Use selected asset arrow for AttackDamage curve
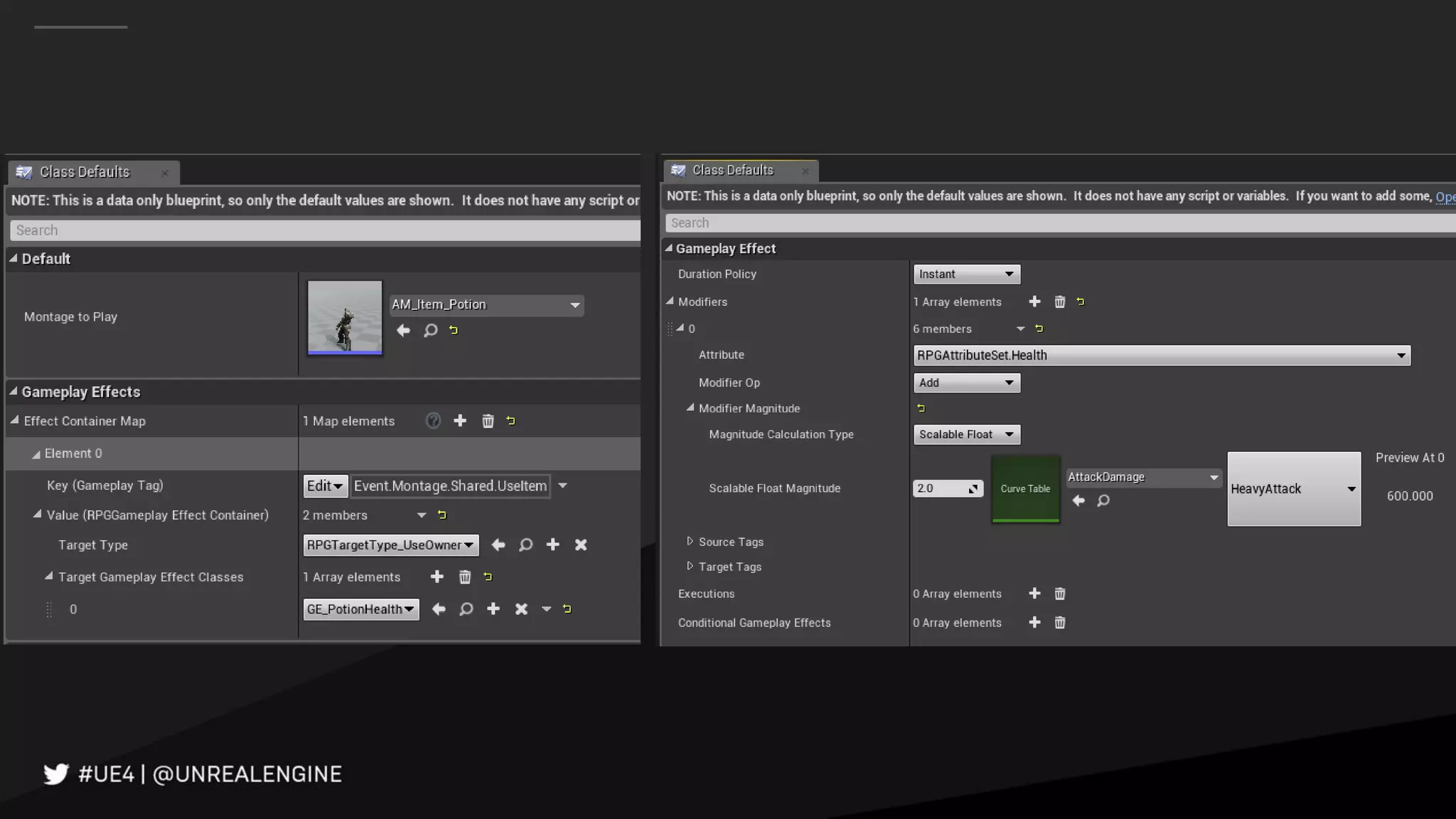1456x819 pixels. 1078,500
